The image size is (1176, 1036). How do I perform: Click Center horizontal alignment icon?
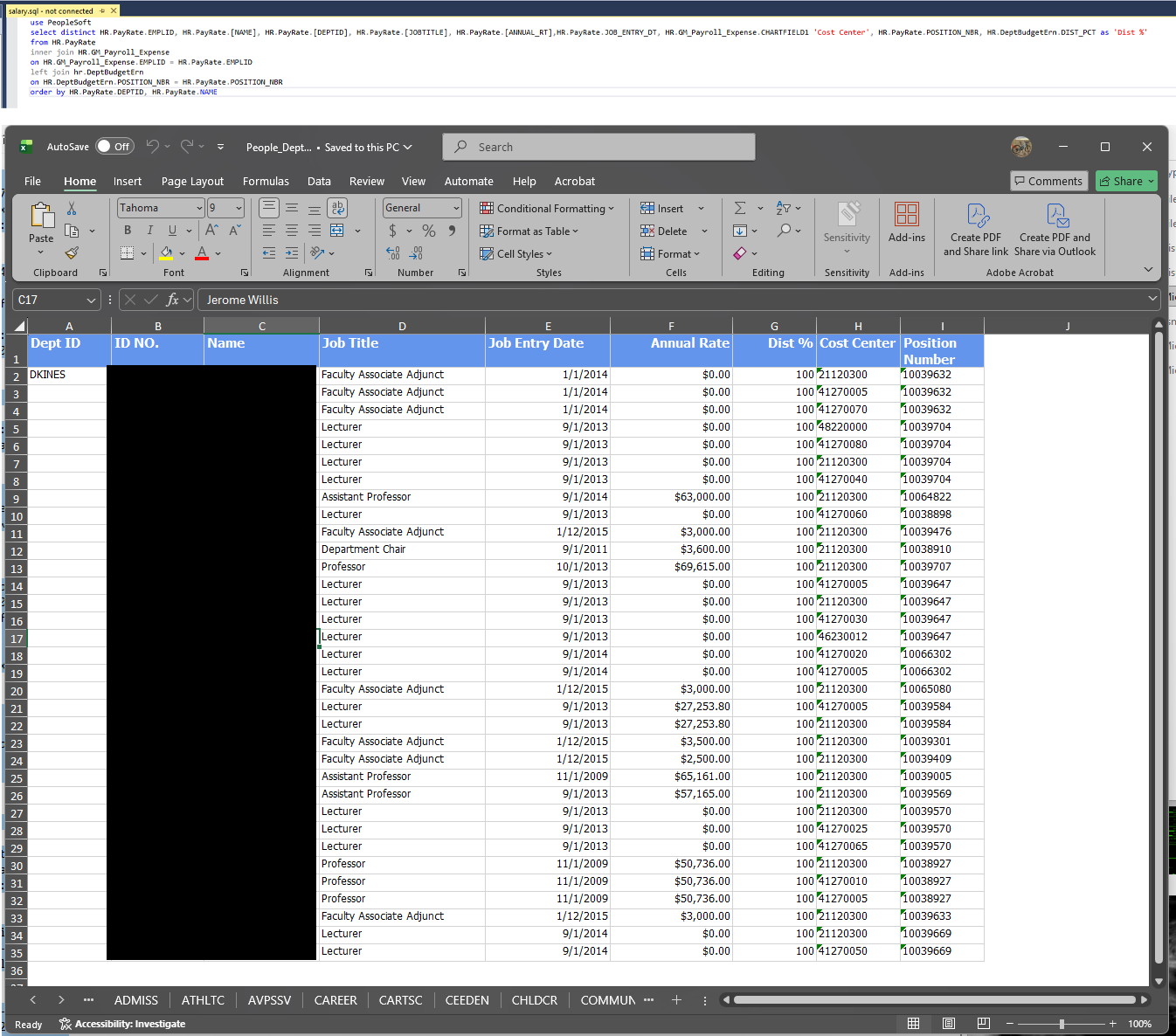click(292, 231)
